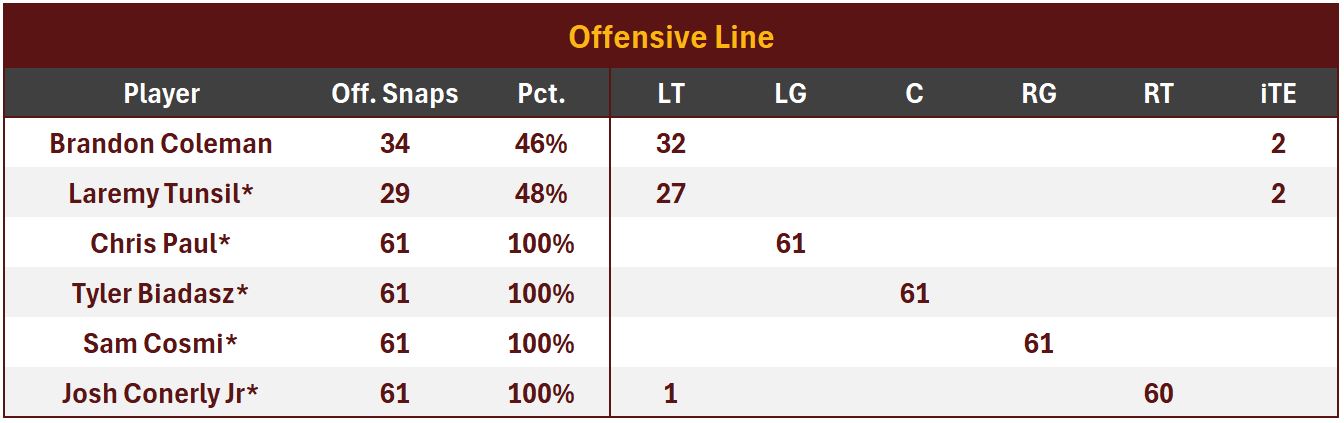Select Laremy Tunsil's 27 LT snaps cell
The width and height of the screenshot is (1344, 423).
pyautogui.click(x=671, y=194)
